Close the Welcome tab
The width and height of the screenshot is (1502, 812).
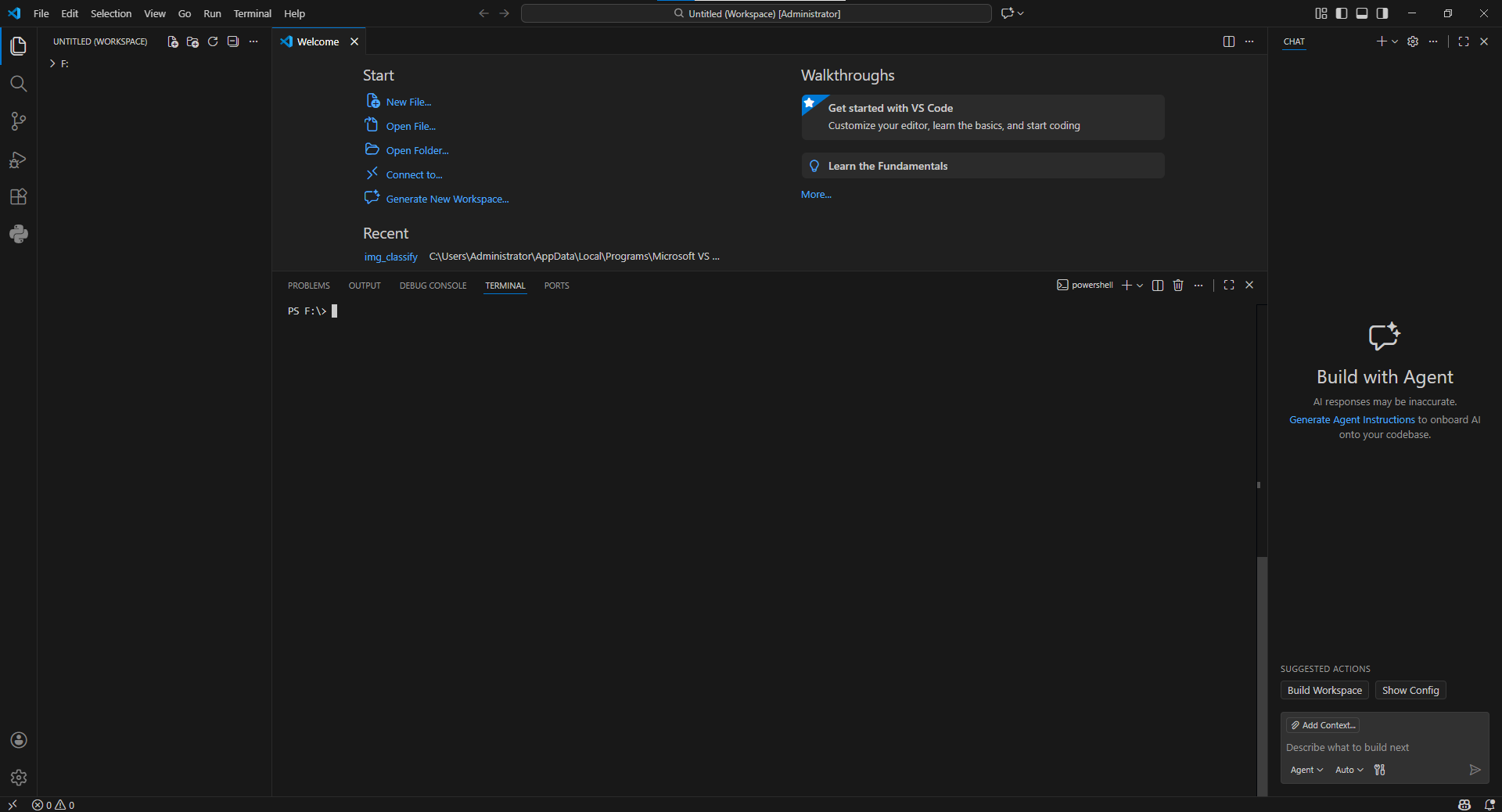pyautogui.click(x=354, y=41)
